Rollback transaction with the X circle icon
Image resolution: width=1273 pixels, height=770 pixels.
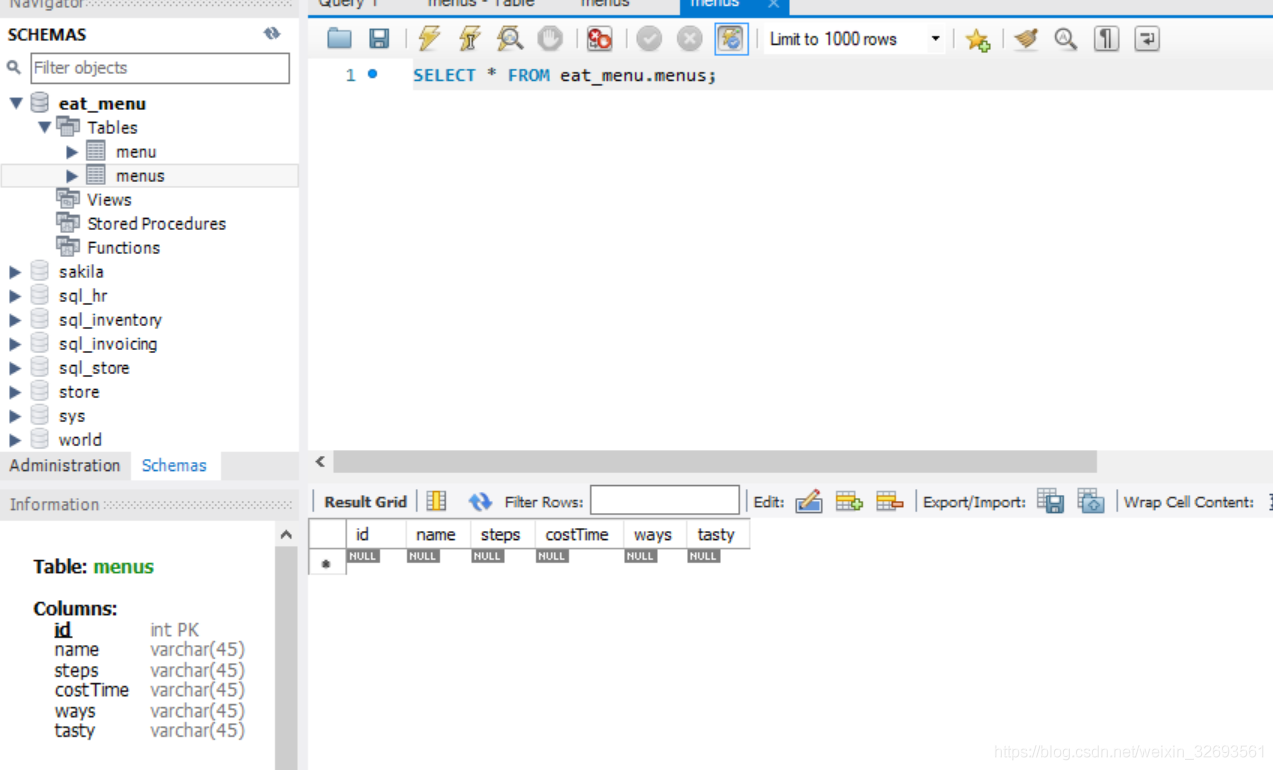click(690, 39)
